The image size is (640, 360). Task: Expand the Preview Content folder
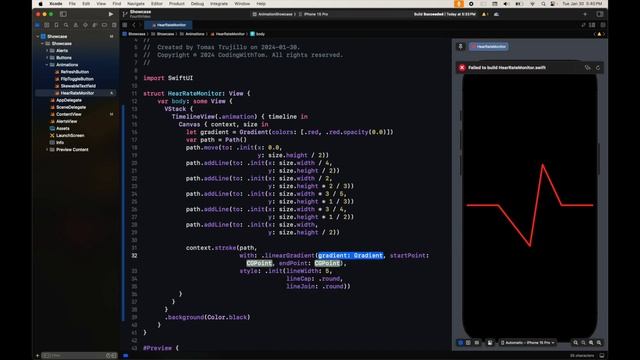47,149
